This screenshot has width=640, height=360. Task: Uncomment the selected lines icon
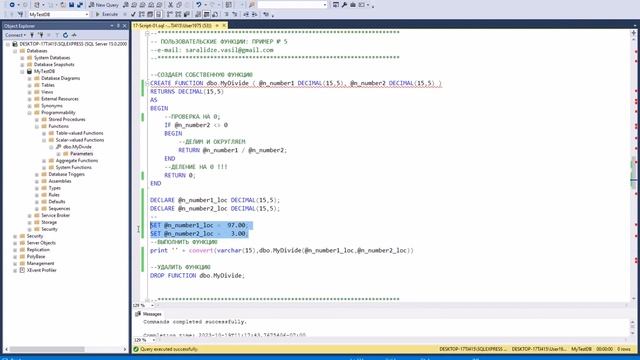pyautogui.click(x=235, y=14)
